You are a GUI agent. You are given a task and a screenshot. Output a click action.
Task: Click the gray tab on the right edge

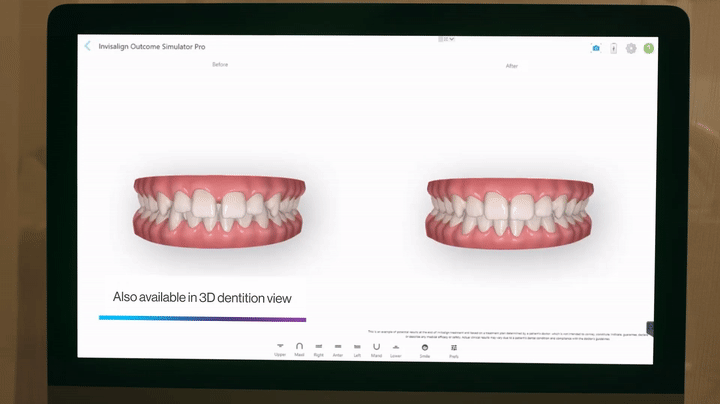[650, 328]
